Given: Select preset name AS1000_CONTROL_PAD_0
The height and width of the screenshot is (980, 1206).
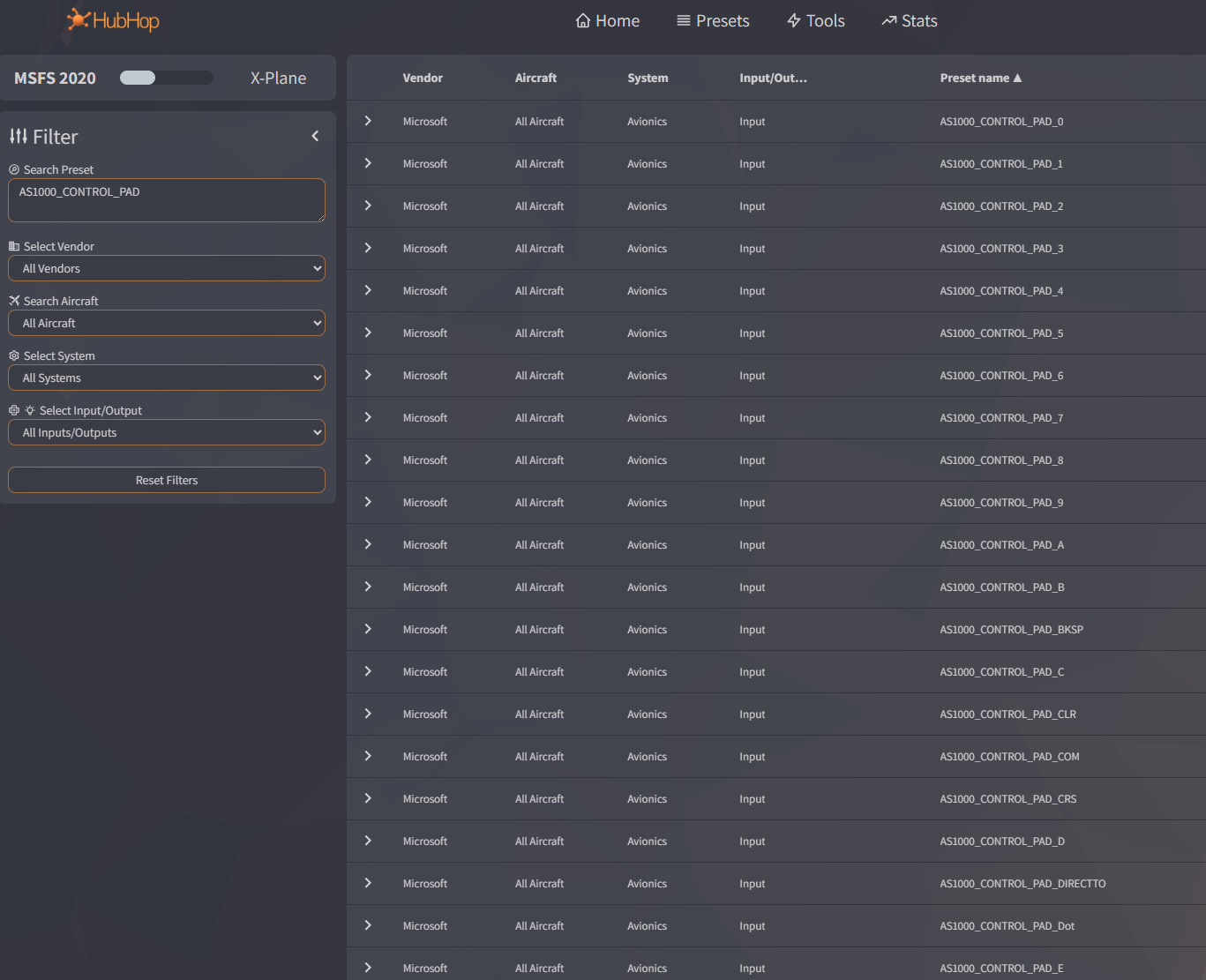Looking at the screenshot, I should (x=1001, y=122).
